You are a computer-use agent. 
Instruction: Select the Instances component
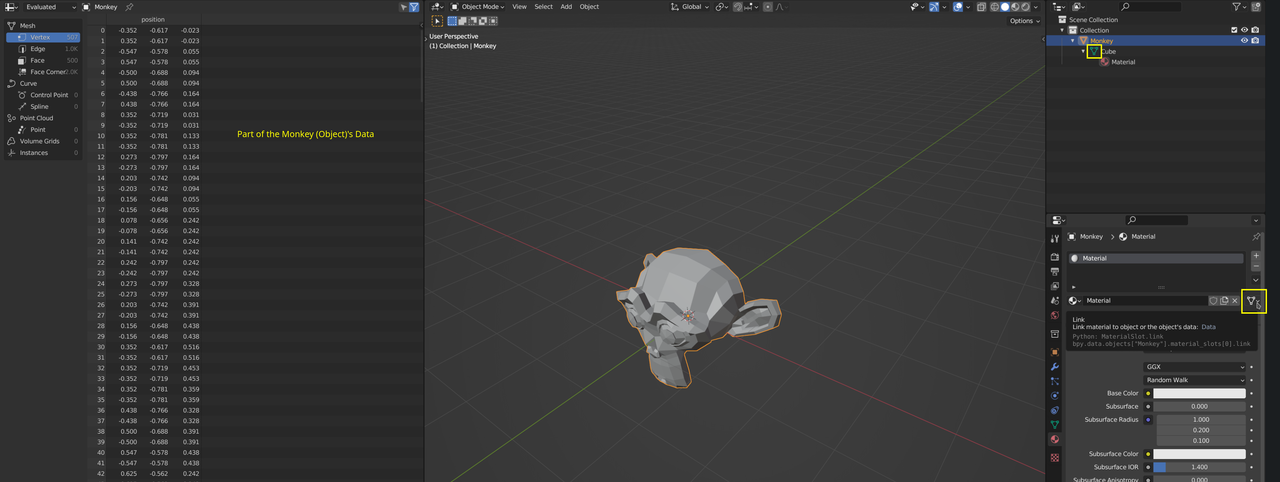coord(42,153)
